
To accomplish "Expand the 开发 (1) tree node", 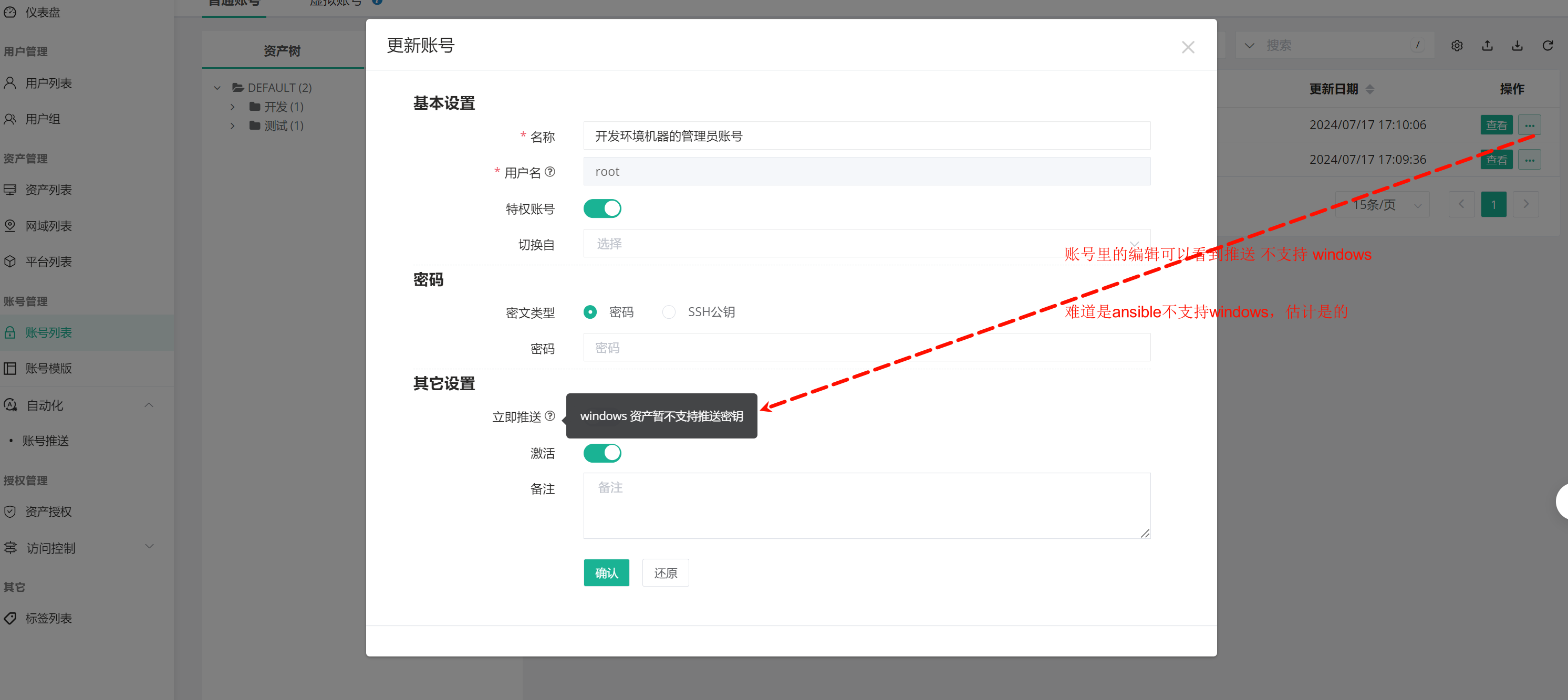I will pyautogui.click(x=233, y=107).
